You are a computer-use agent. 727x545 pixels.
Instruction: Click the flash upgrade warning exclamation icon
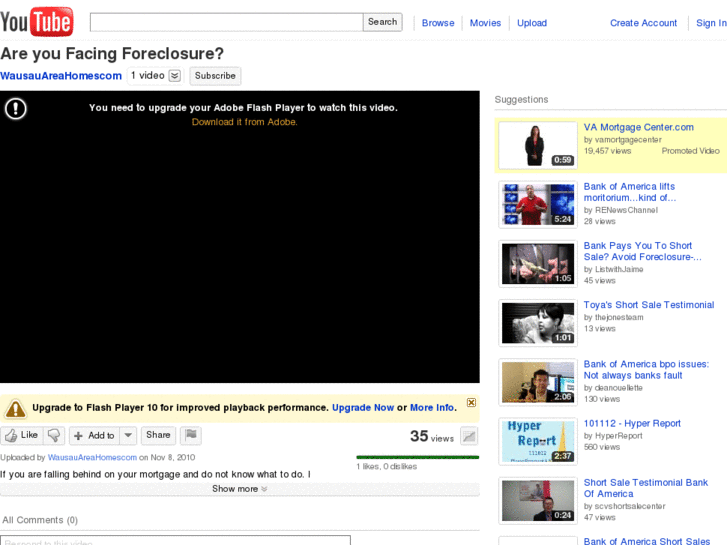point(15,109)
